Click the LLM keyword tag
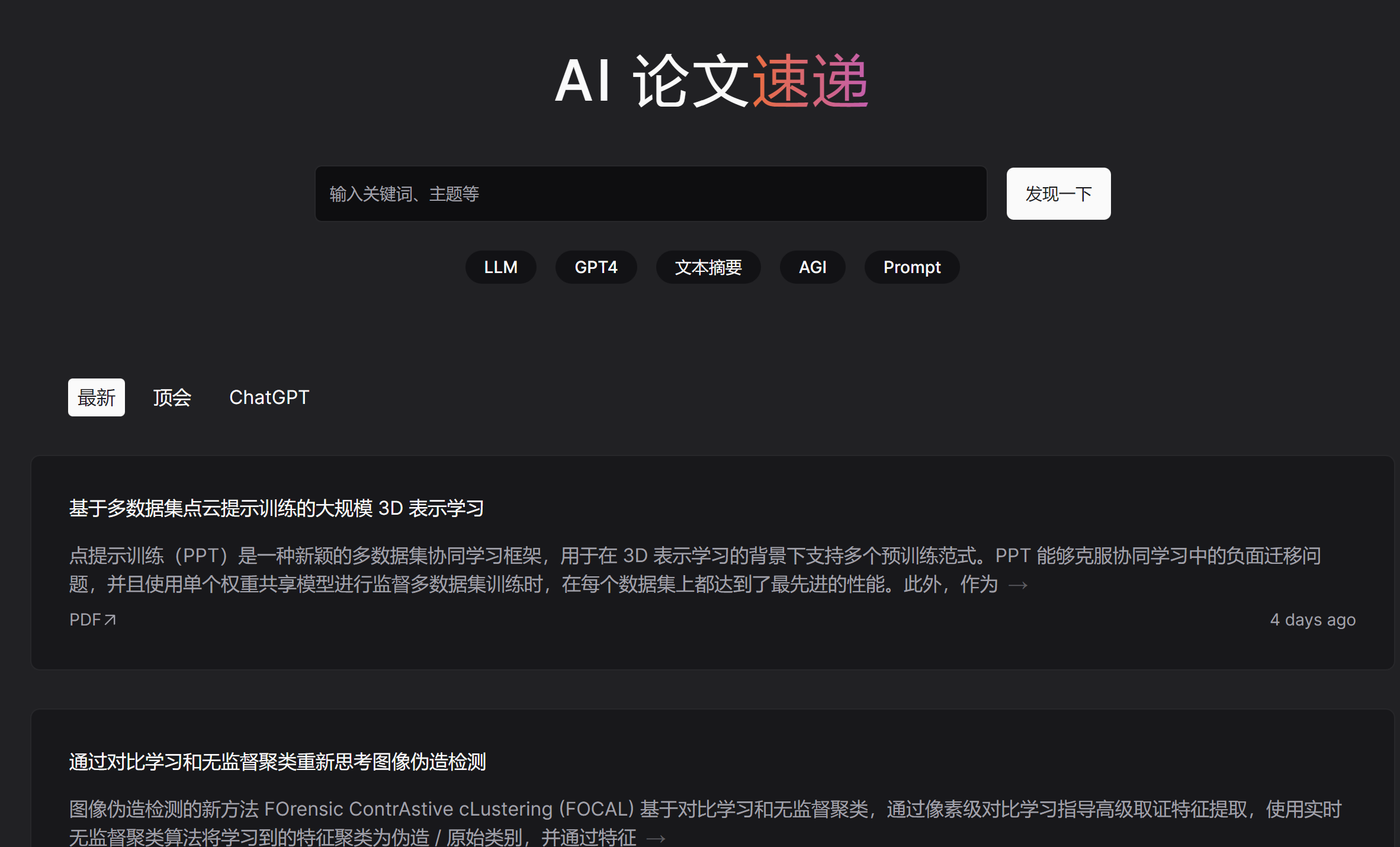The width and height of the screenshot is (1400, 847). (x=500, y=267)
